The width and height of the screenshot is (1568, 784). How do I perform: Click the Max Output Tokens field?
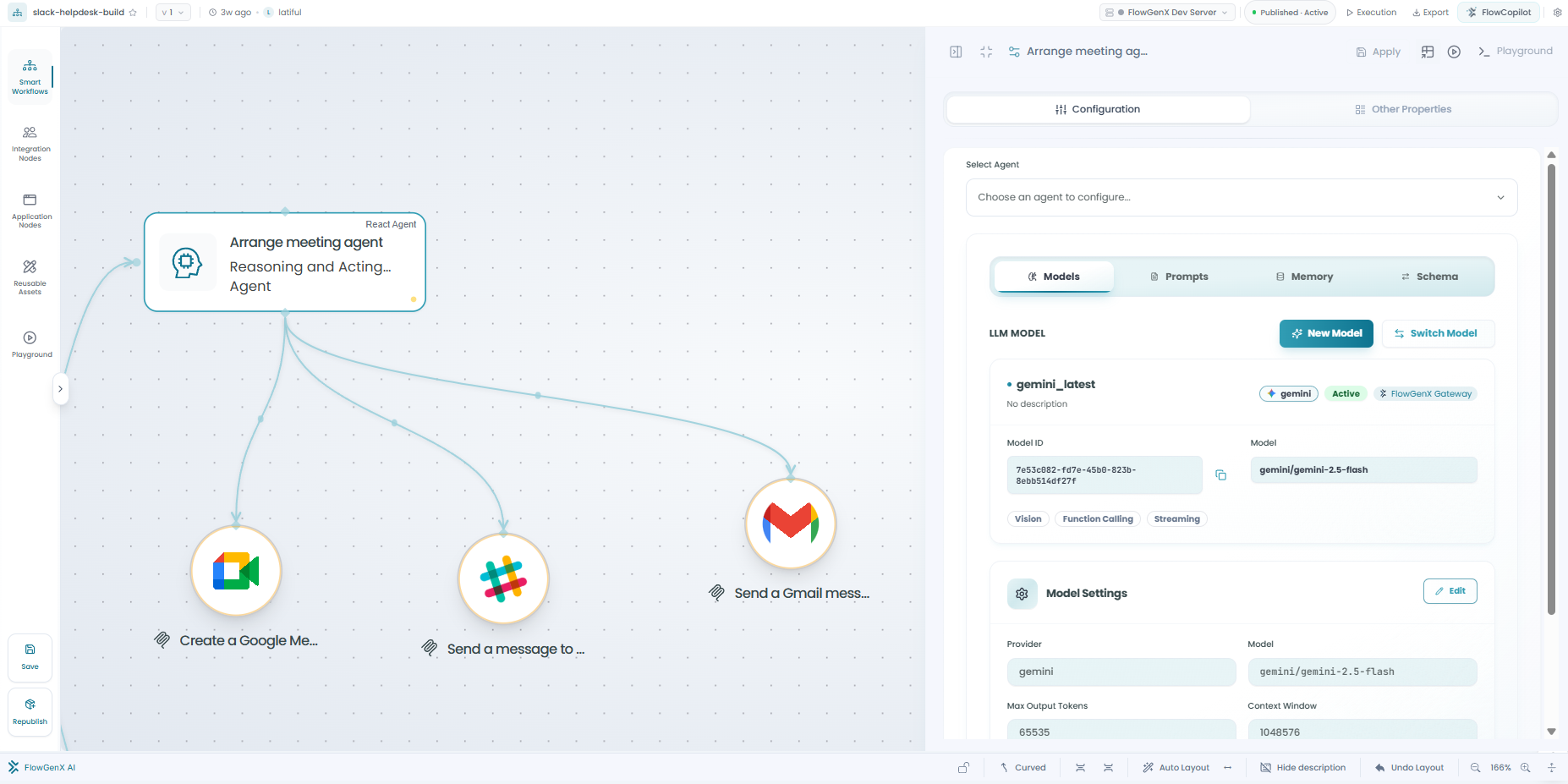click(x=1121, y=731)
